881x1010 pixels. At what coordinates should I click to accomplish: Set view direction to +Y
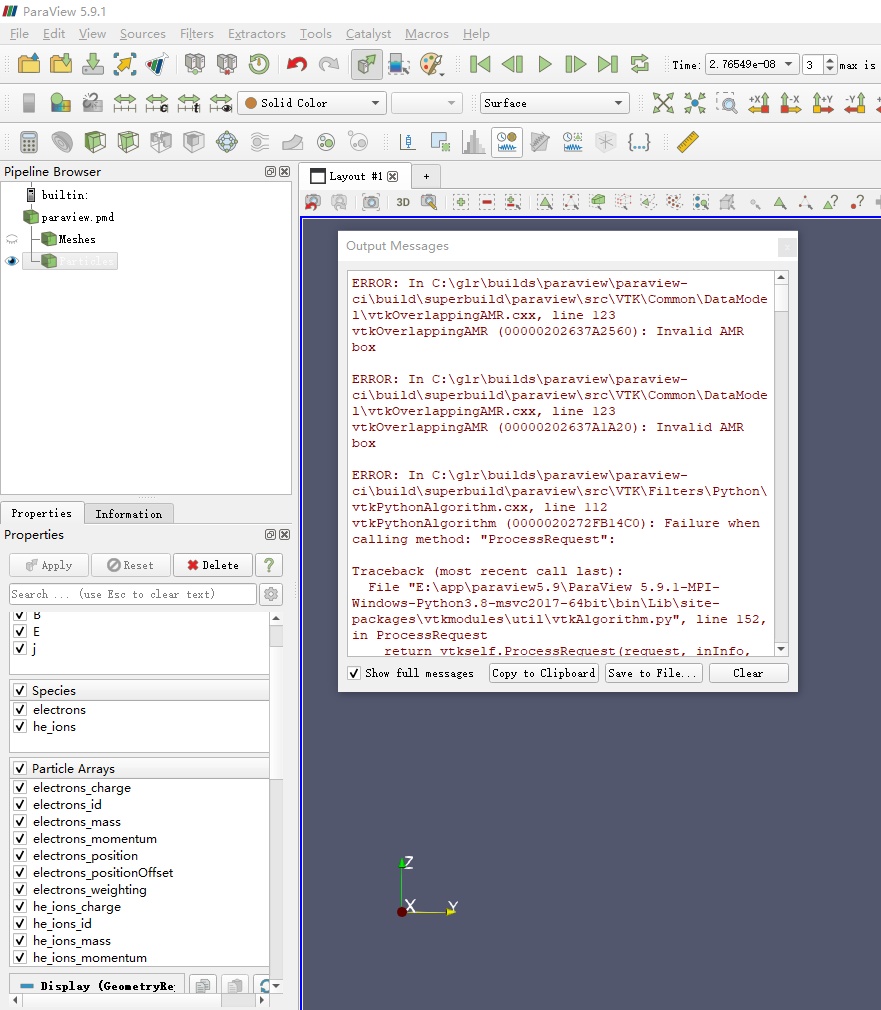pyautogui.click(x=822, y=103)
